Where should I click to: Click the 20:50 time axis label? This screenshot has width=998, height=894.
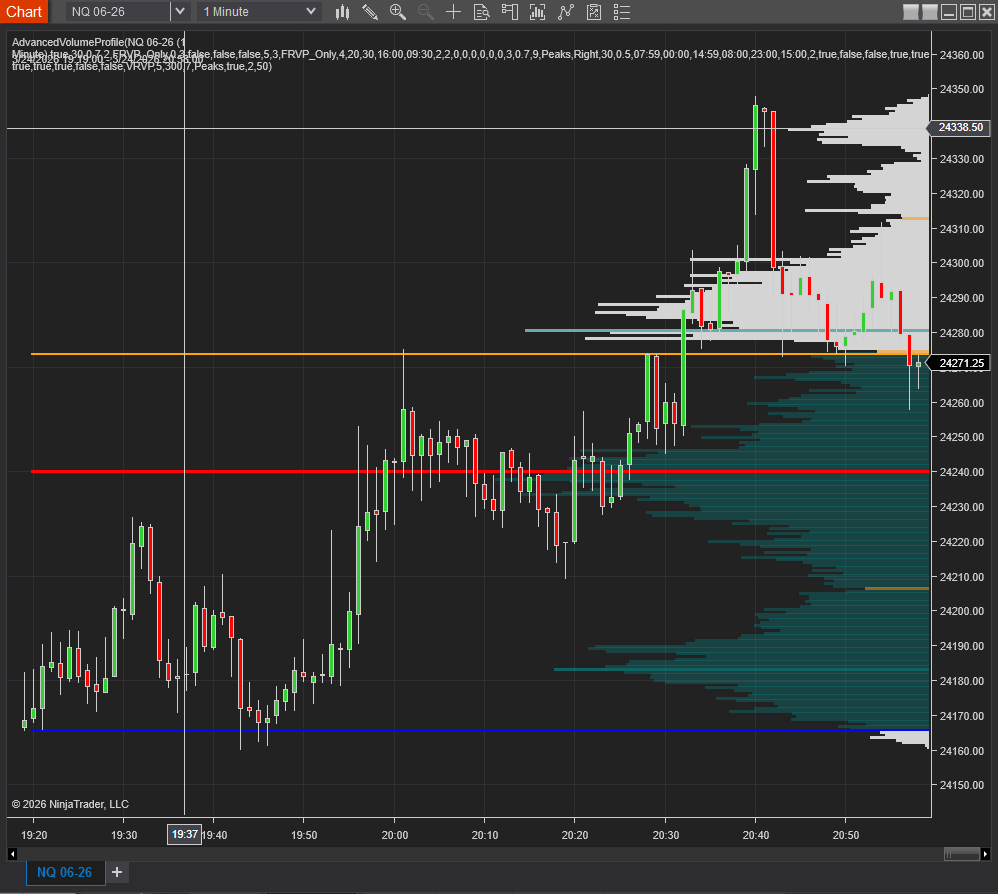point(846,835)
